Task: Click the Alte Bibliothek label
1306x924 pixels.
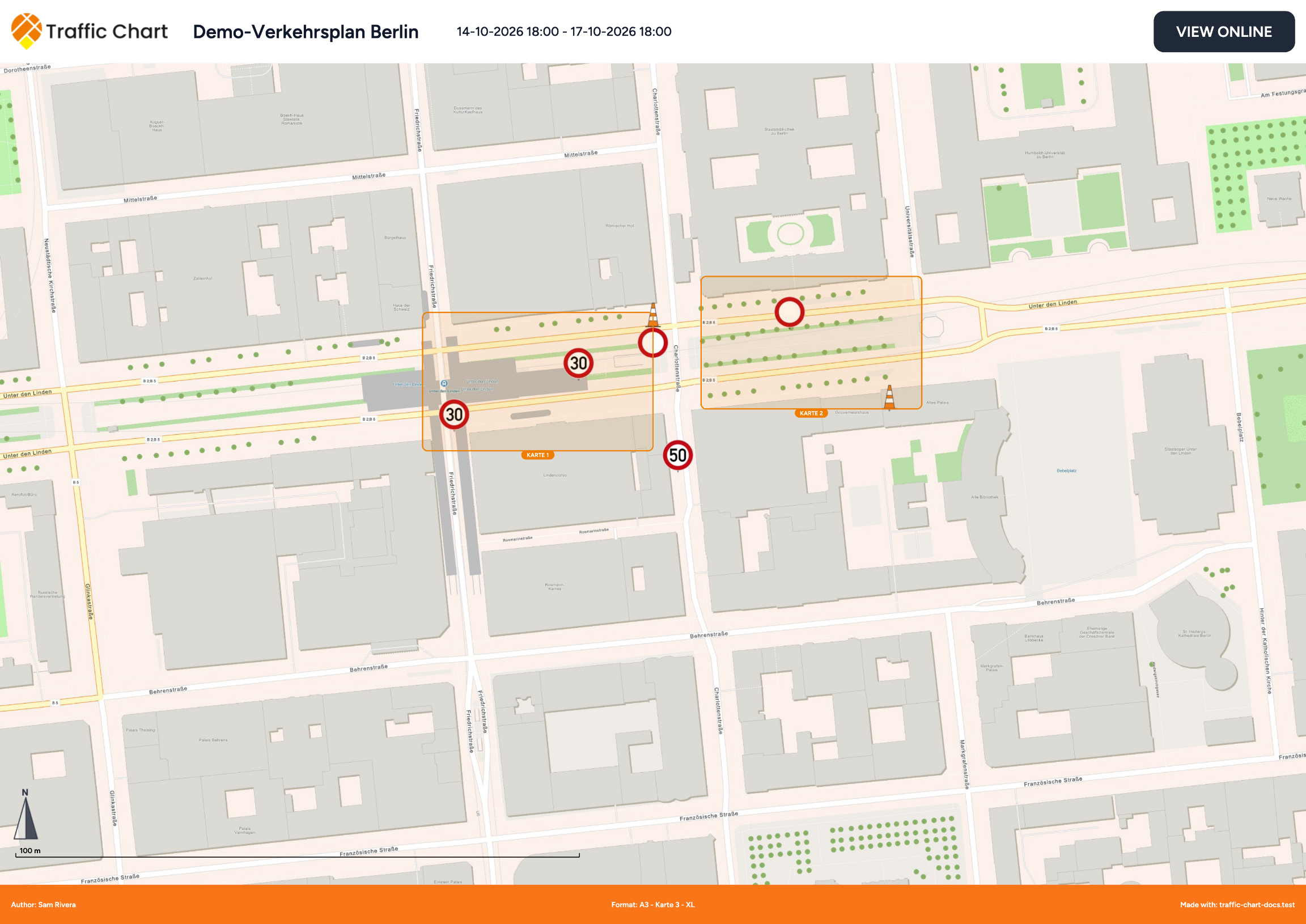Action: [x=984, y=497]
